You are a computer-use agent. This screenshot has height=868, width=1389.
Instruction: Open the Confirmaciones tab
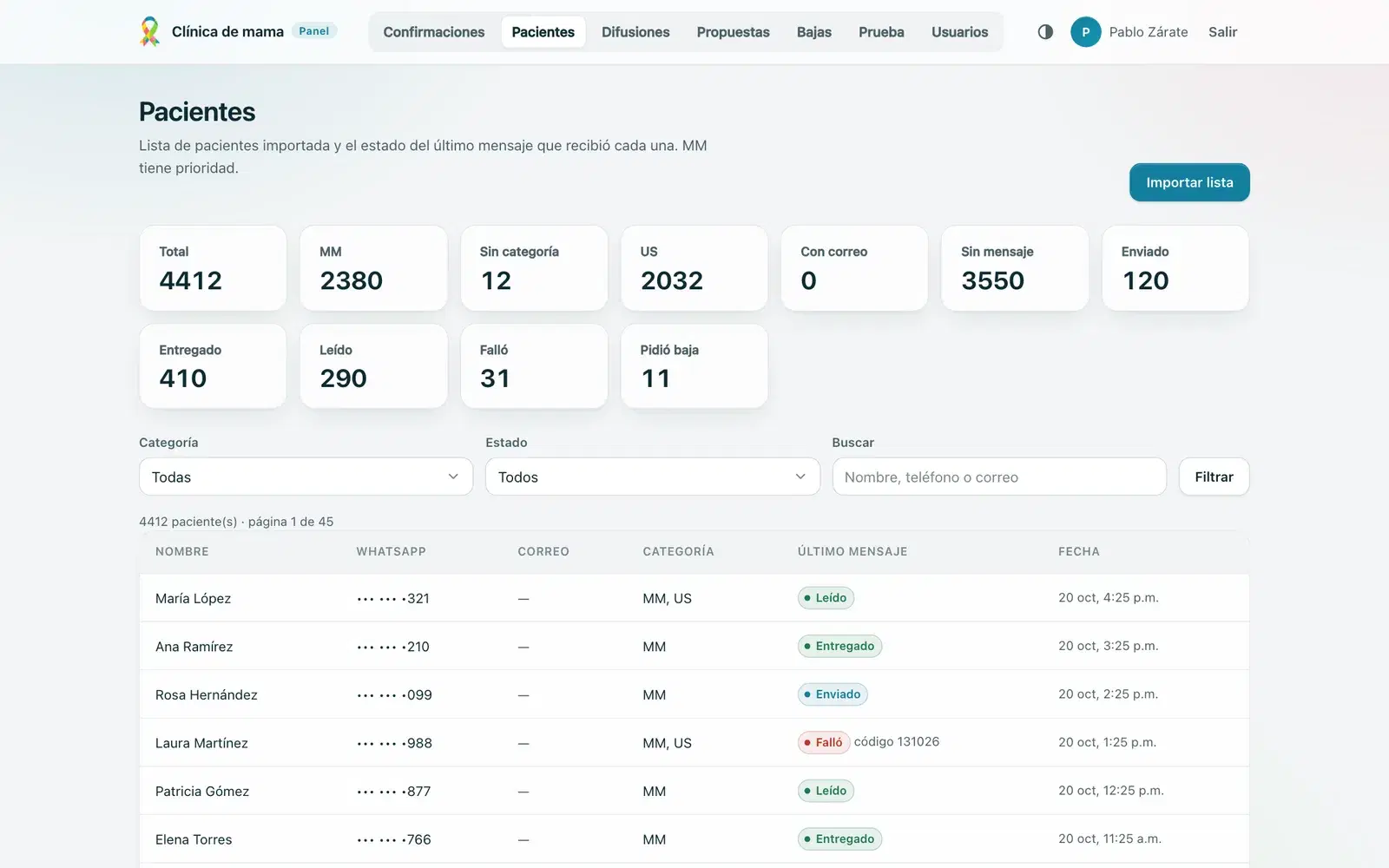[434, 32]
